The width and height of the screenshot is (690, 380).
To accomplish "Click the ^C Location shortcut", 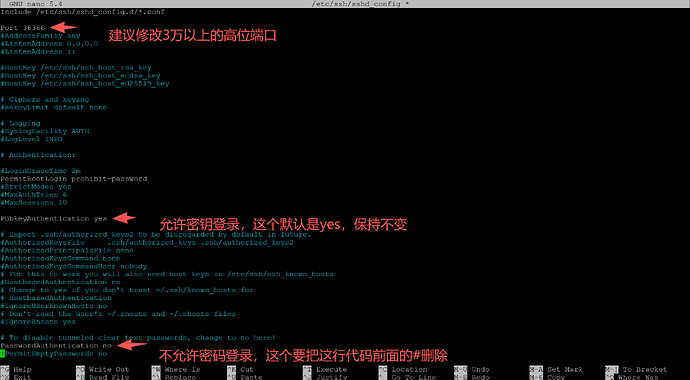I will pos(403,369).
